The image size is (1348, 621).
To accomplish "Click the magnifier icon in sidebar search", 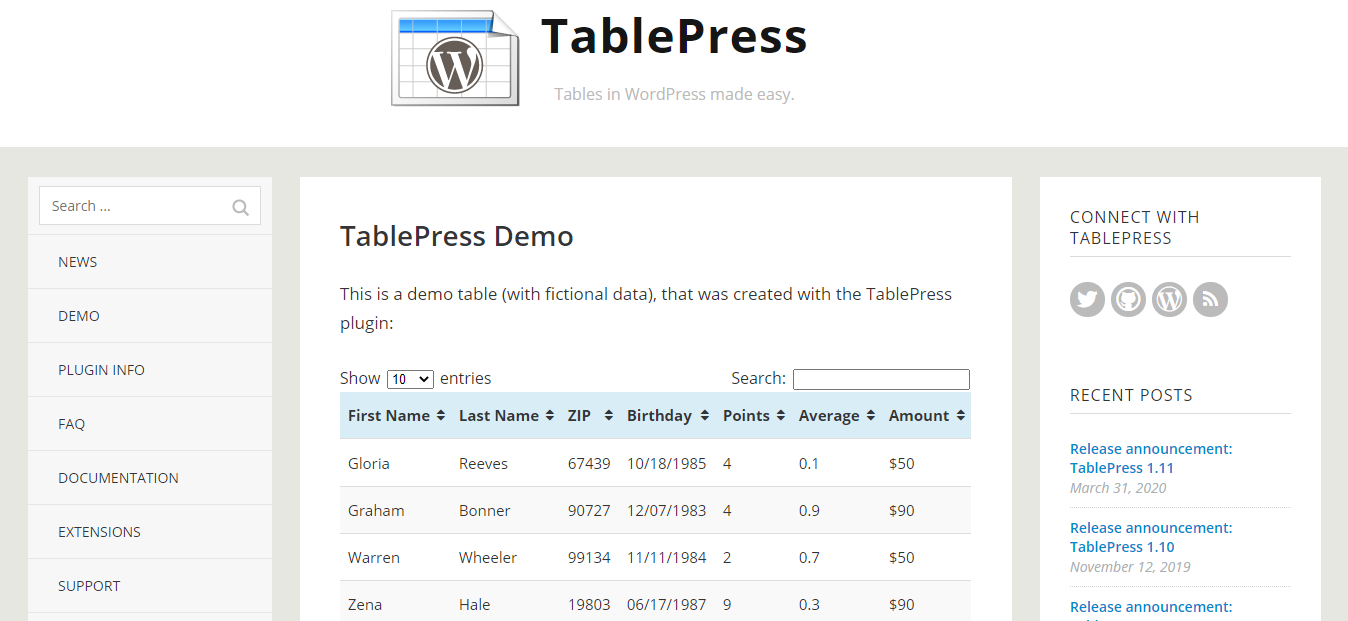I will tap(240, 207).
